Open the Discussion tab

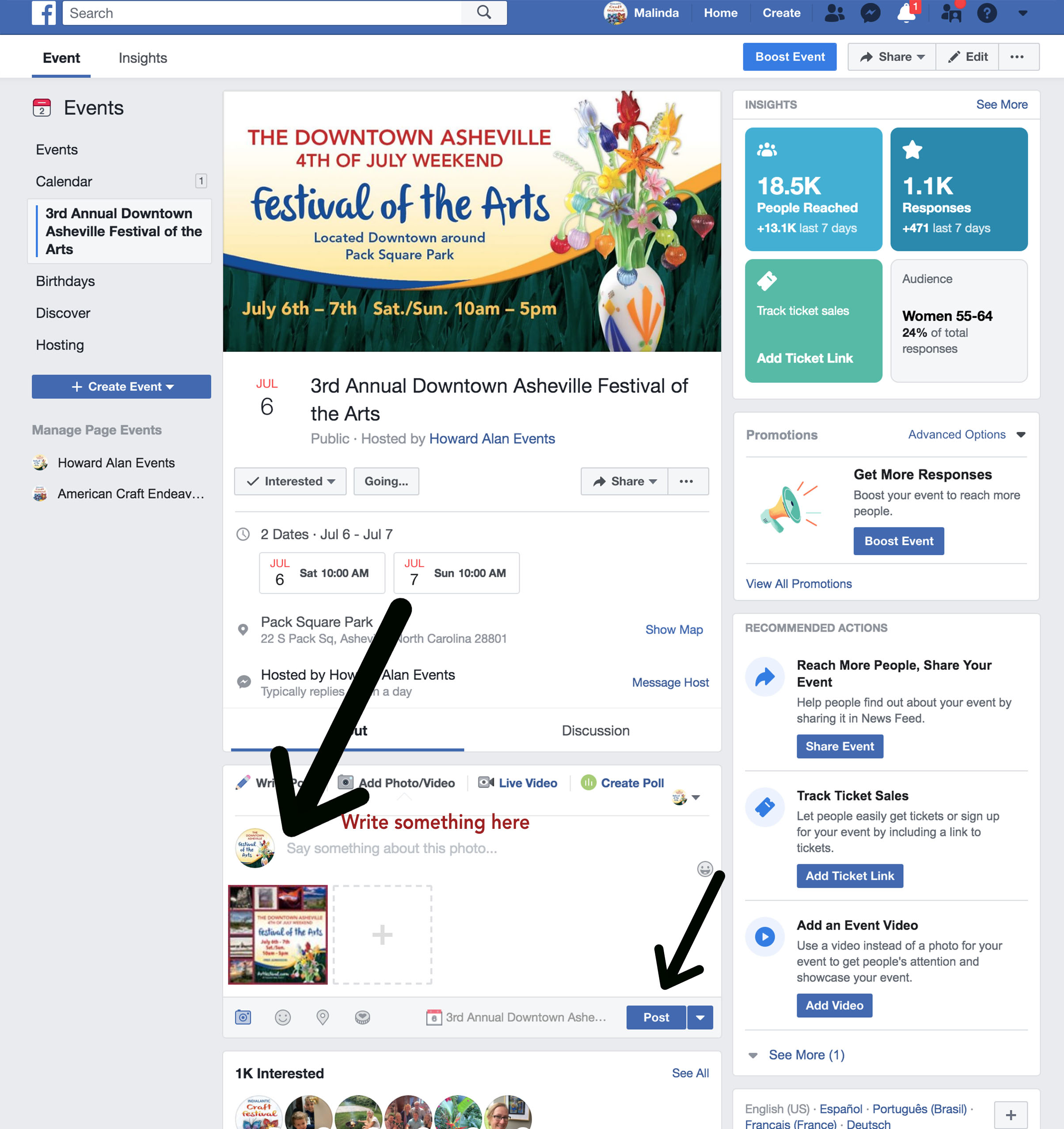pos(596,730)
